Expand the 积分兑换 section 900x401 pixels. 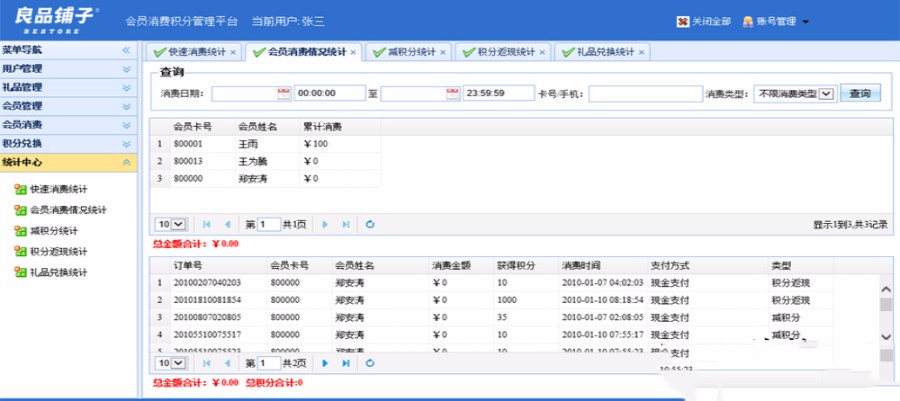point(127,144)
